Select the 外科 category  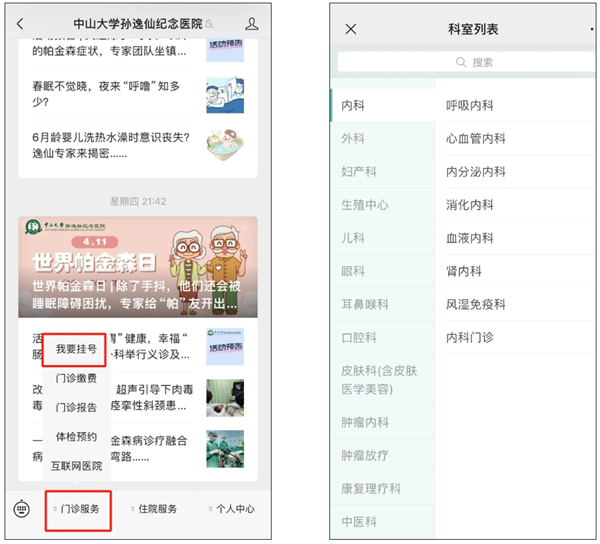(x=383, y=138)
